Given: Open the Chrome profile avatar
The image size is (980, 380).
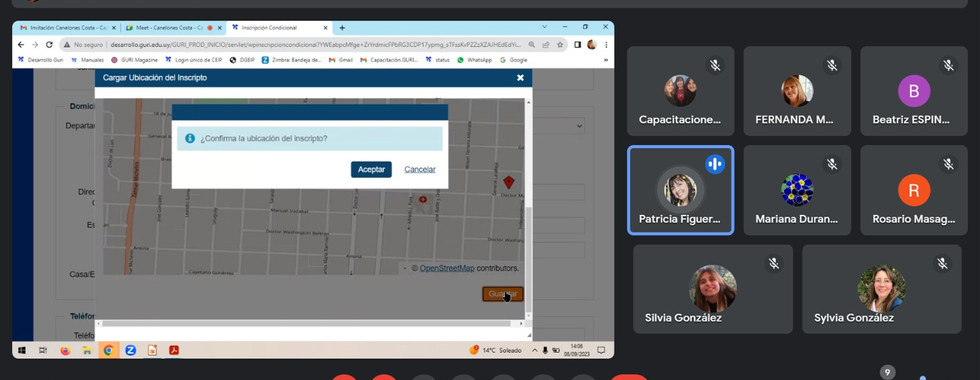Looking at the screenshot, I should pyautogui.click(x=592, y=45).
